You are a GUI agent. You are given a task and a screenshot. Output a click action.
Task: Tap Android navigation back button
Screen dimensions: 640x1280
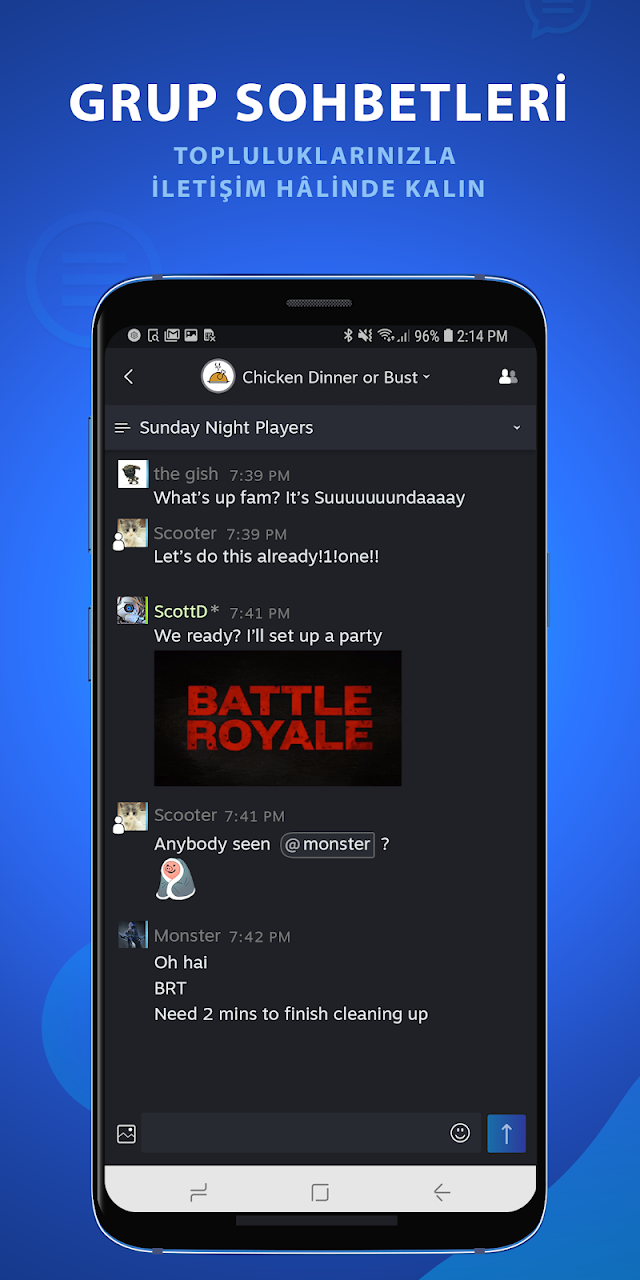441,1192
